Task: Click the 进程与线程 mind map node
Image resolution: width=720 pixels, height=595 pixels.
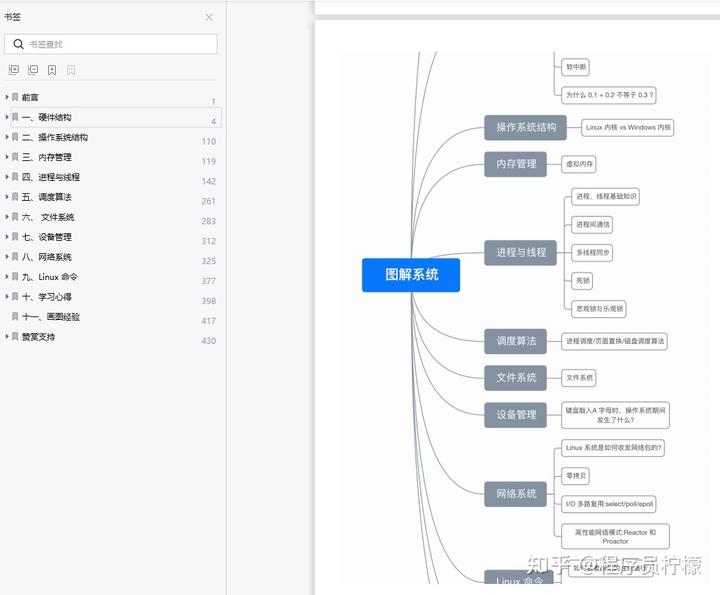Action: coord(520,252)
